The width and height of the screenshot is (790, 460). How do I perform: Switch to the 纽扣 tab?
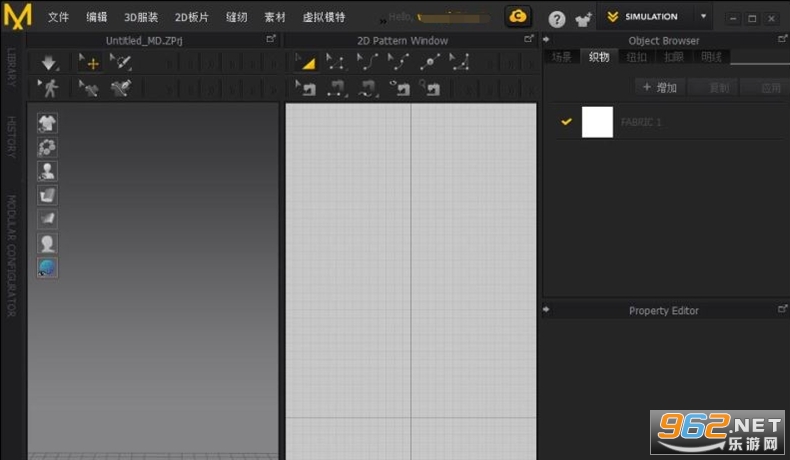[636, 57]
